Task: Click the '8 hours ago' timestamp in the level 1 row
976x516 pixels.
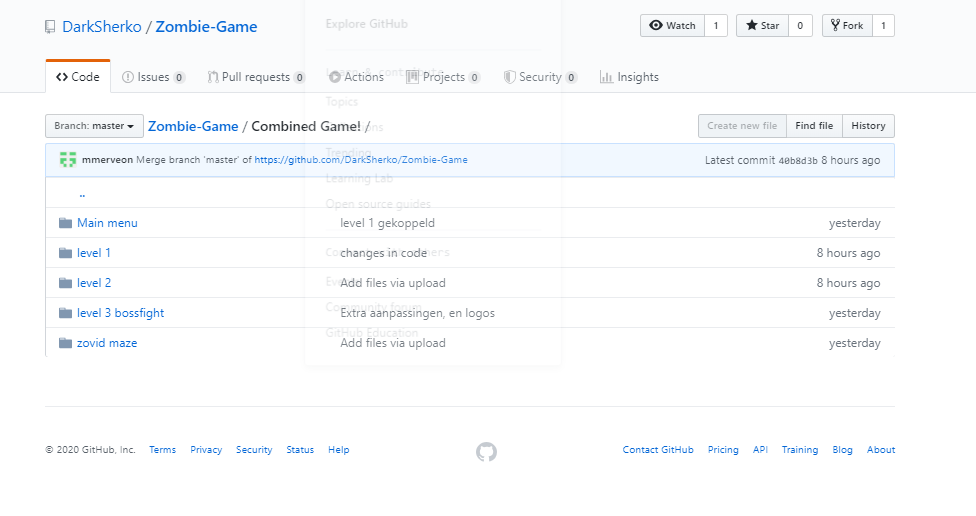Action: coord(848,253)
